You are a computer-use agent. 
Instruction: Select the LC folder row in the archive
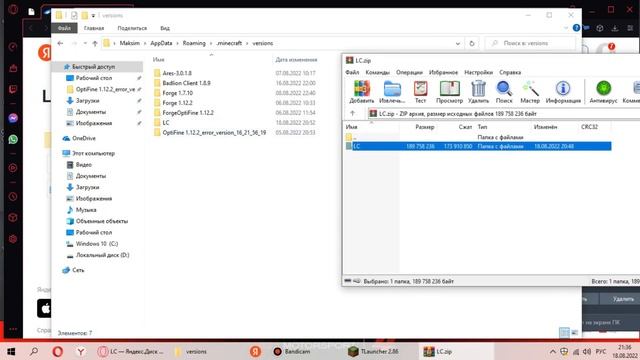478,146
